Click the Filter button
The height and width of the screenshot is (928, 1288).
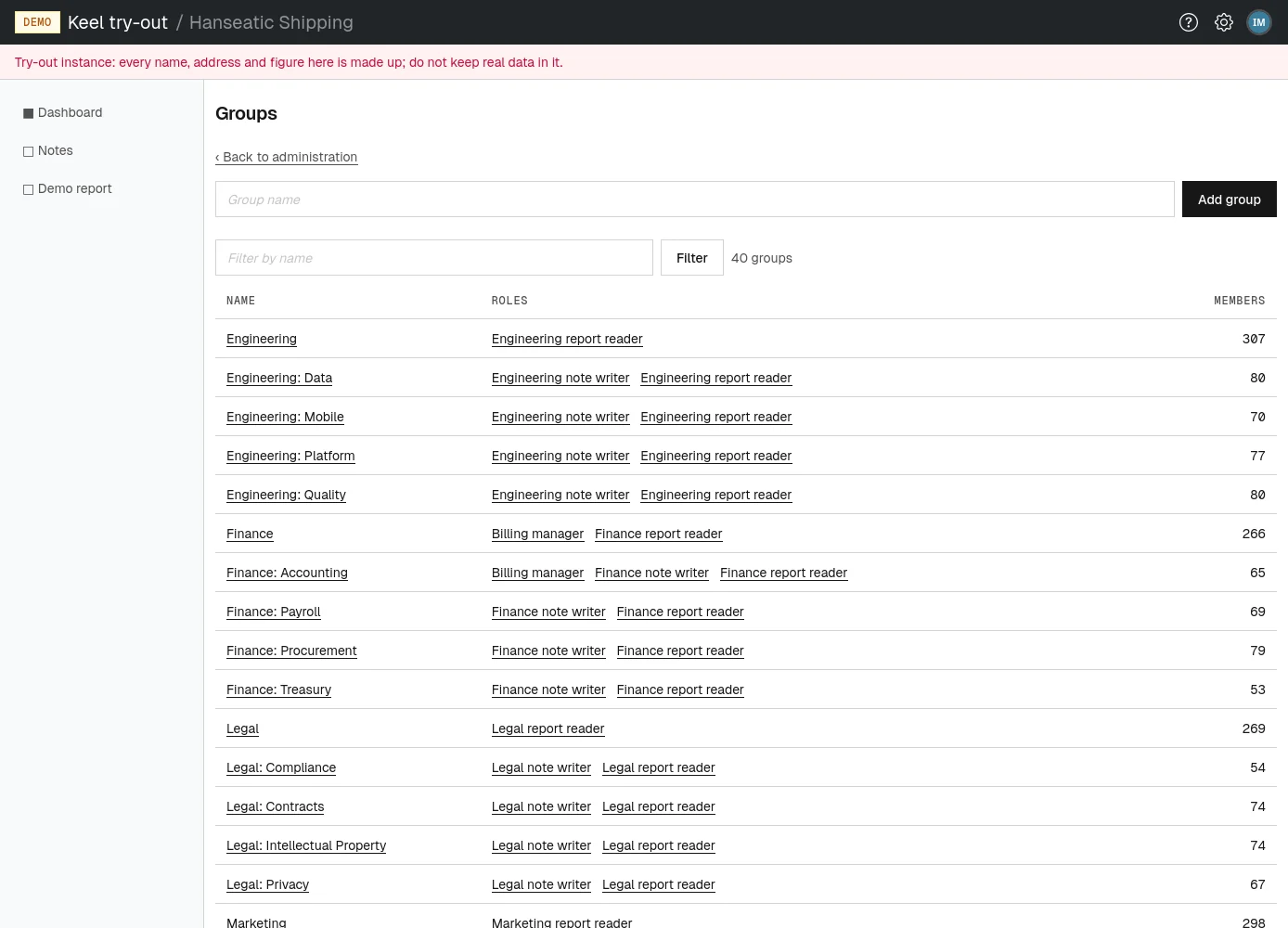click(692, 258)
